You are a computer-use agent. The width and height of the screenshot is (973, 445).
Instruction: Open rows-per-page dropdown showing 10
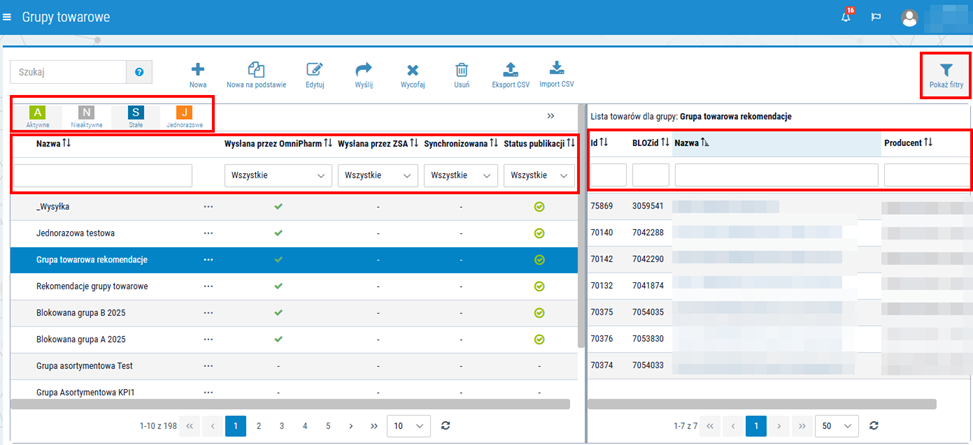click(408, 426)
